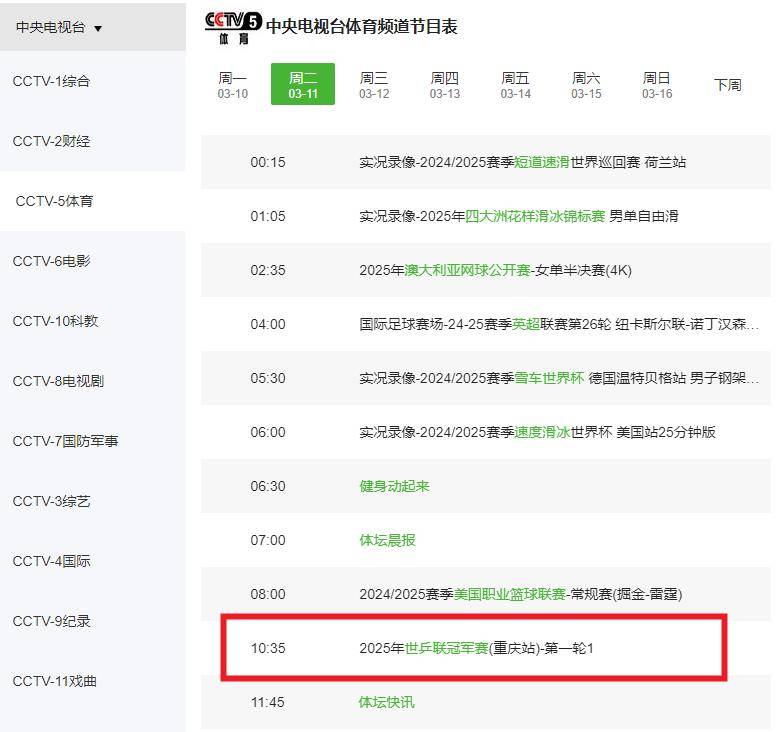Click the 06:00 time cell
The image size is (782, 732).
pyautogui.click(x=268, y=432)
